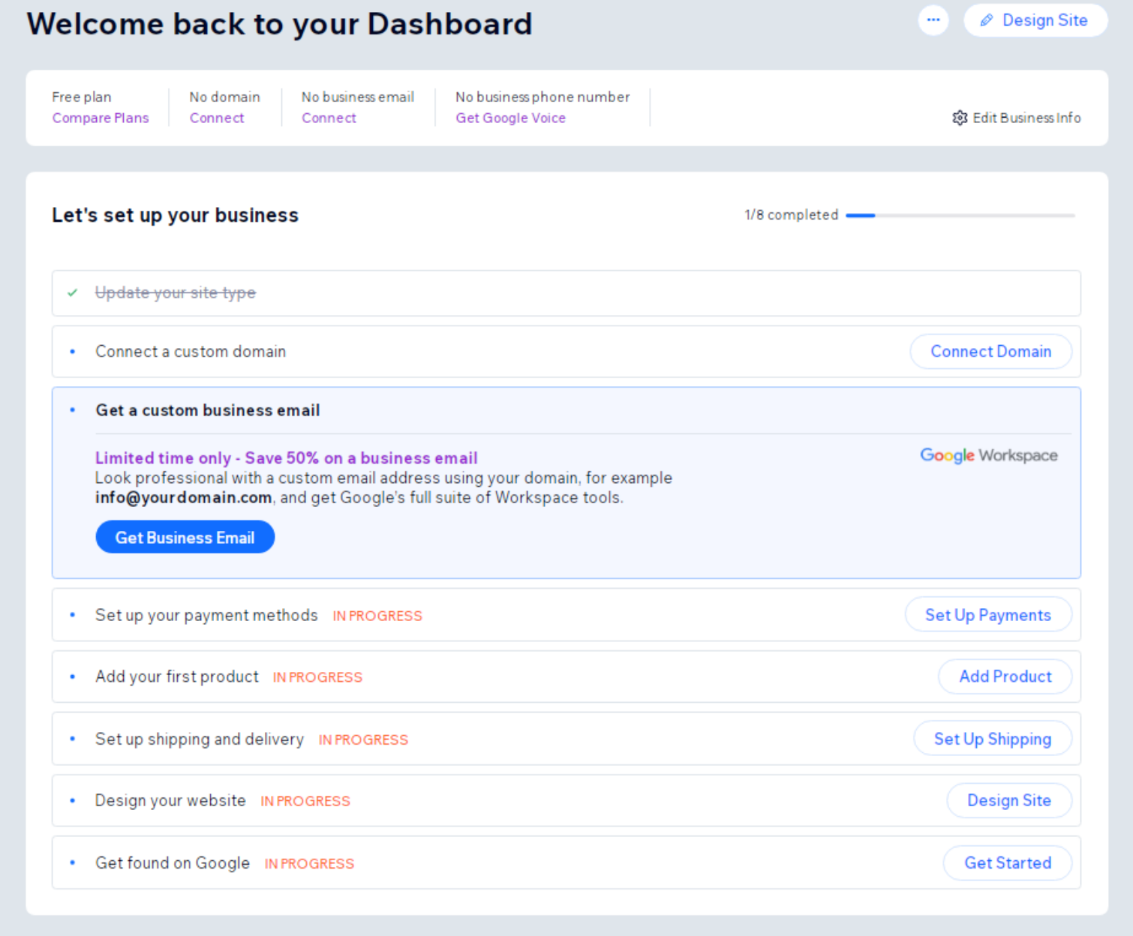Click the pencil Design Site button at top
The height and width of the screenshot is (936, 1133).
click(x=1035, y=20)
